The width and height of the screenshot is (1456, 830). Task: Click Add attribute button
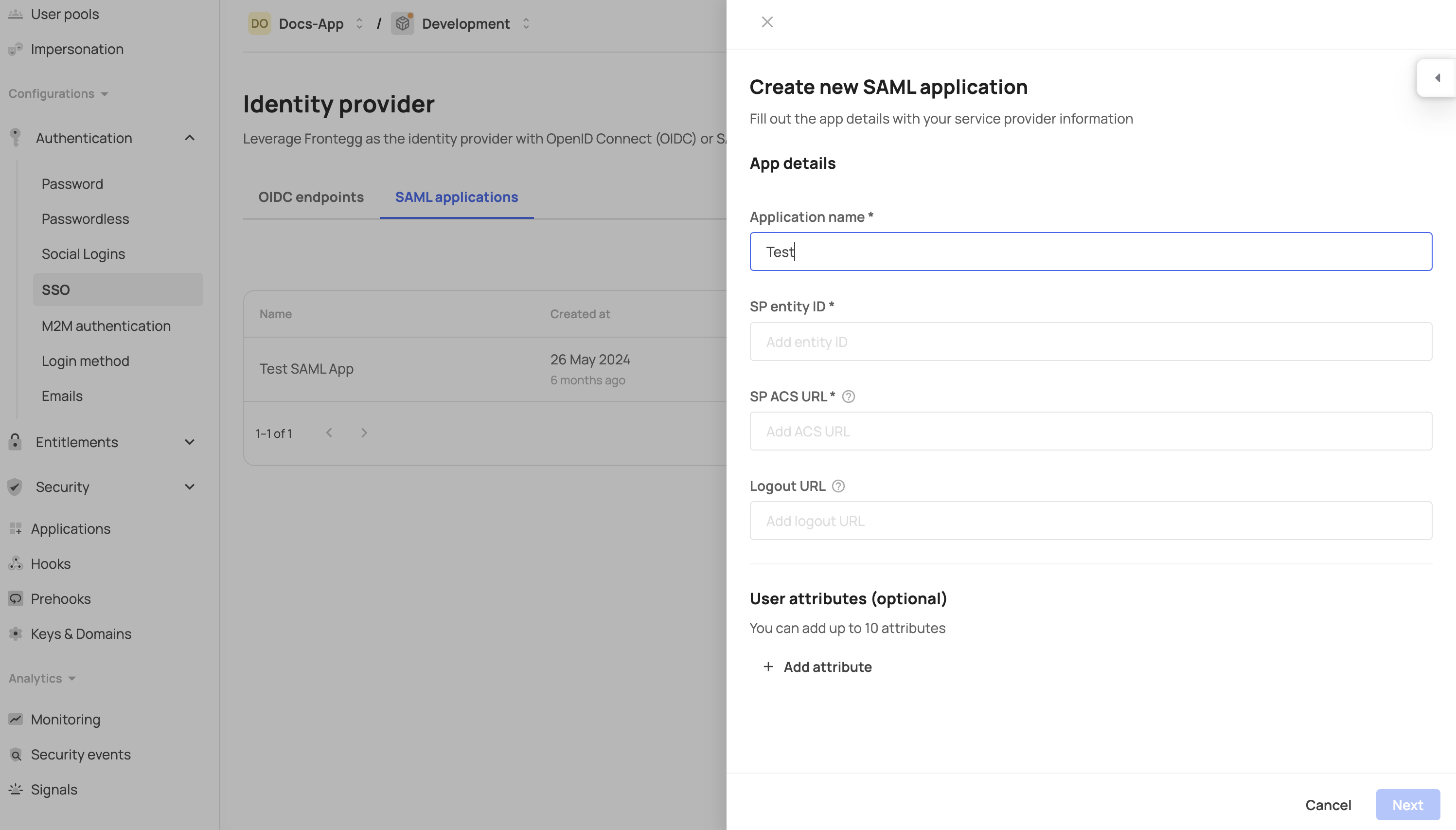click(x=817, y=667)
